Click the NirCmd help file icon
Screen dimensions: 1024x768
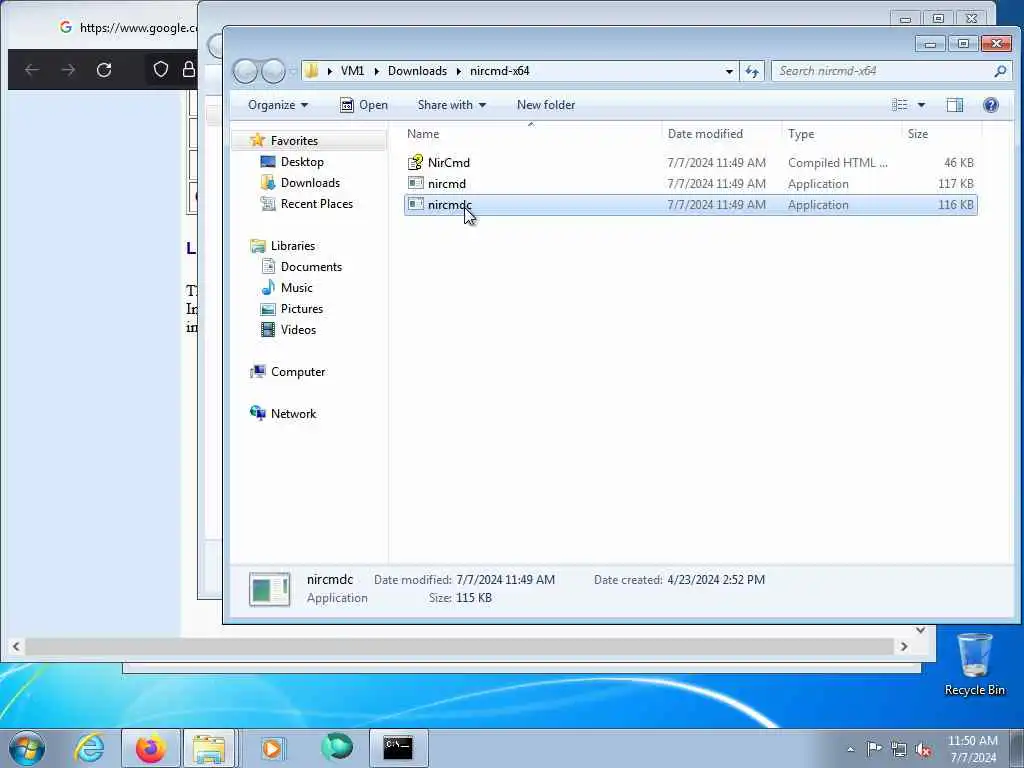tap(415, 162)
